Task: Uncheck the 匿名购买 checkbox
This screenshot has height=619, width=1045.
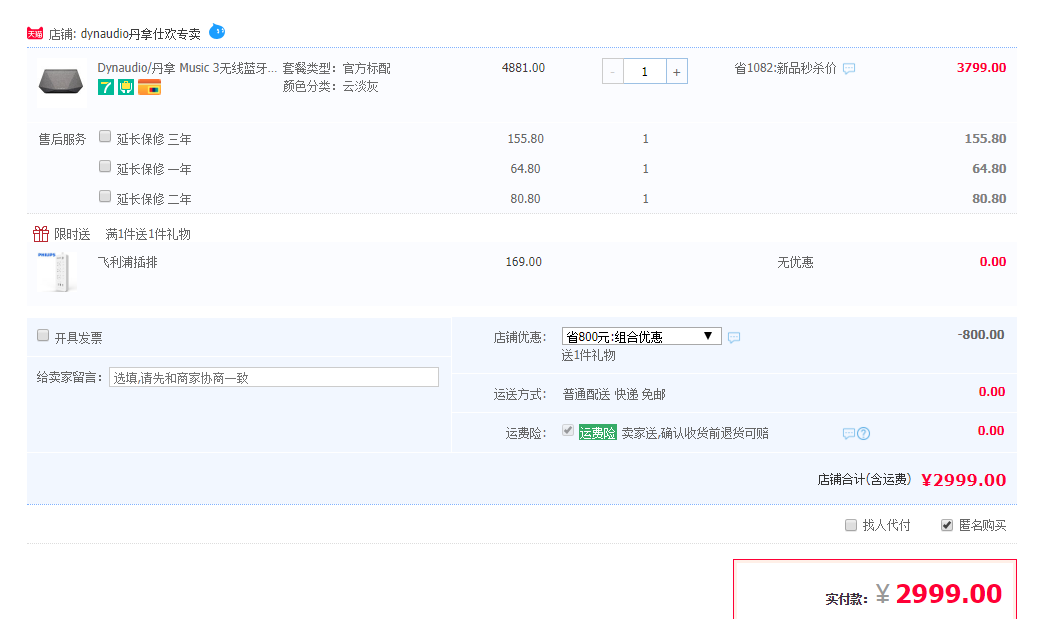Action: 946,525
